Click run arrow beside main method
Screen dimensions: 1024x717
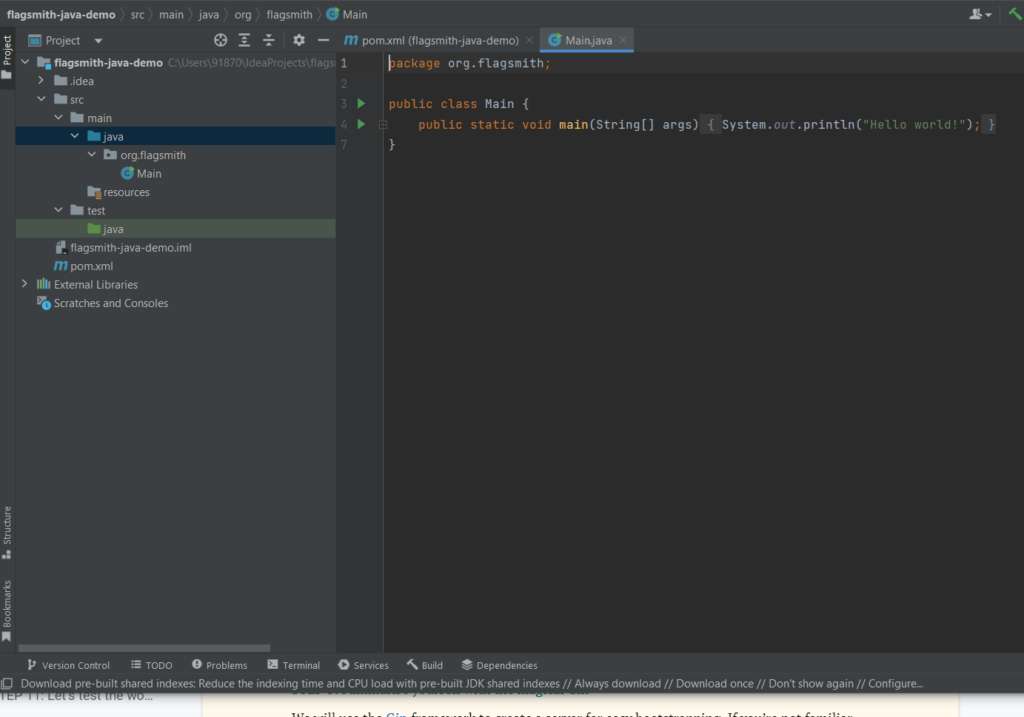point(361,124)
